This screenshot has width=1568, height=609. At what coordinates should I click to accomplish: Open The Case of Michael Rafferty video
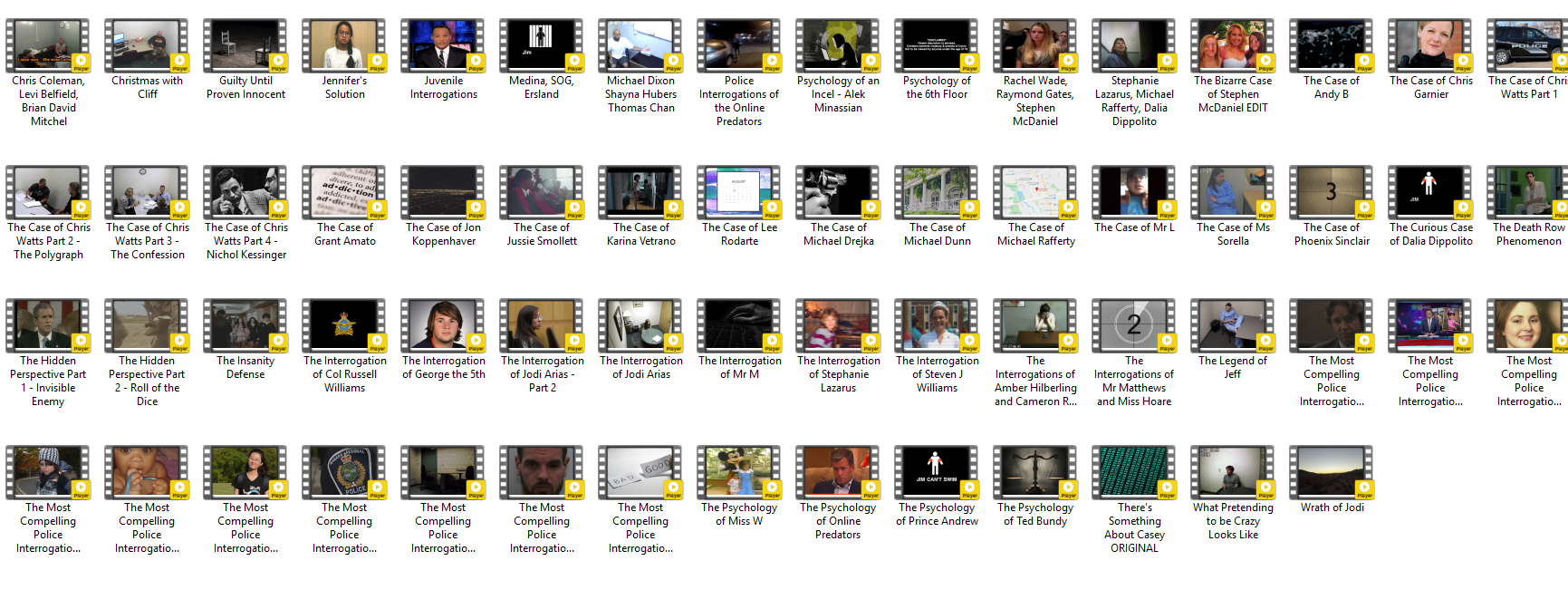point(1035,192)
